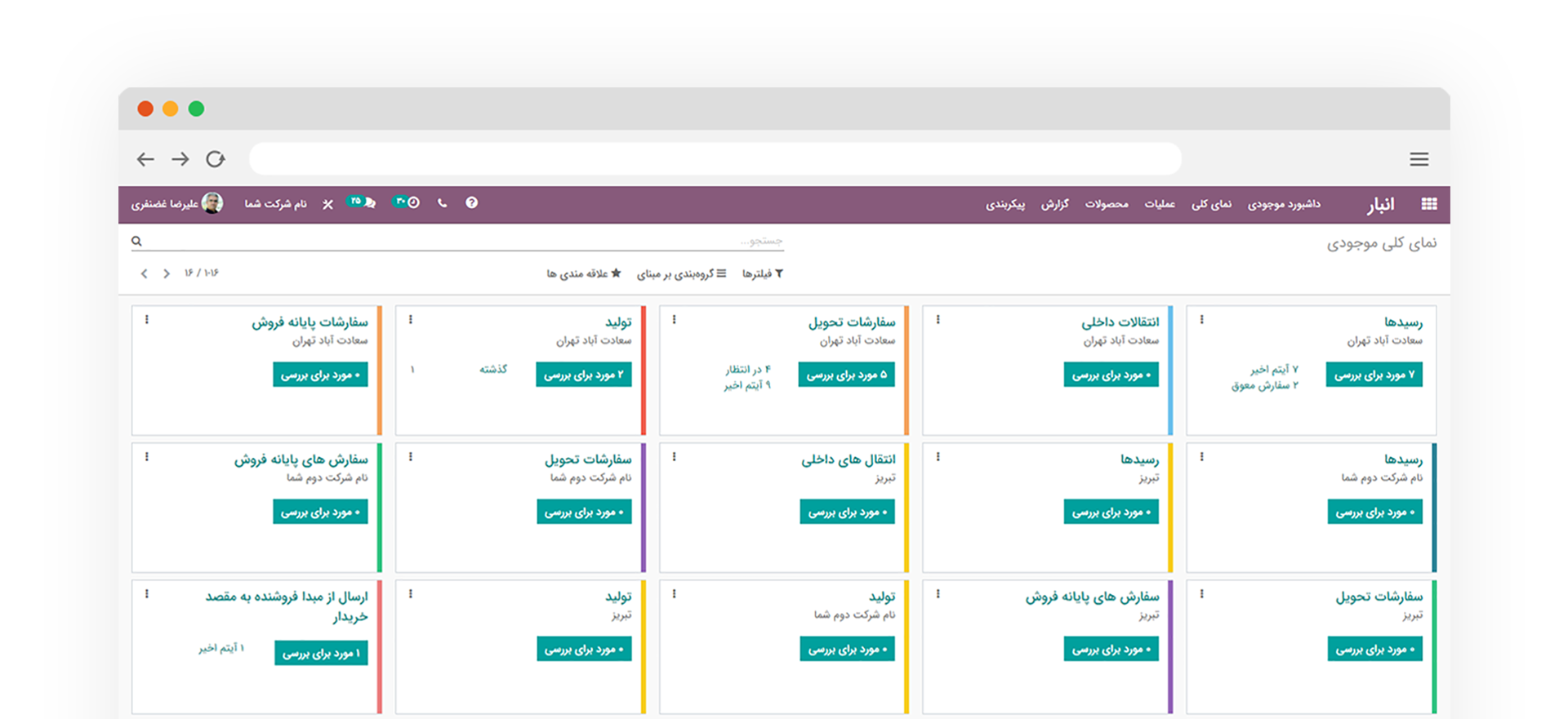This screenshot has height=719, width=1568.
Task: Click ۷ مورد برای بررسی button on رسیدها
Action: [x=1374, y=375]
